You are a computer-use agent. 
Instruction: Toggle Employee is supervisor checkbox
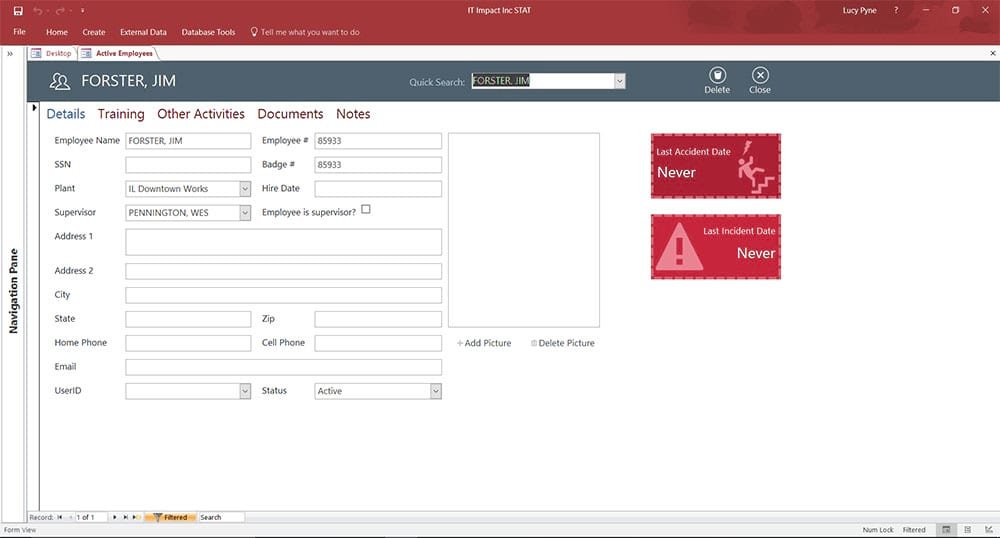pos(365,209)
